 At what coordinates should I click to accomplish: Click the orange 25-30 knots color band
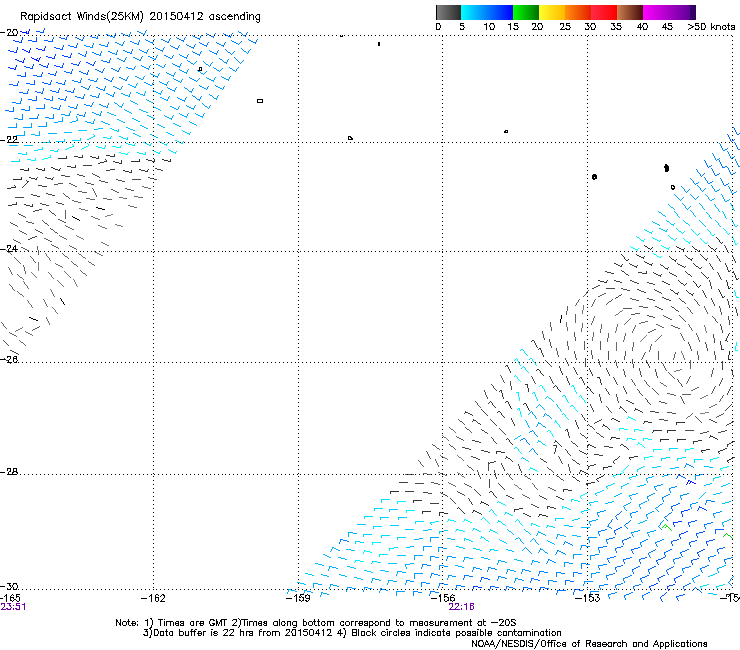(x=578, y=12)
